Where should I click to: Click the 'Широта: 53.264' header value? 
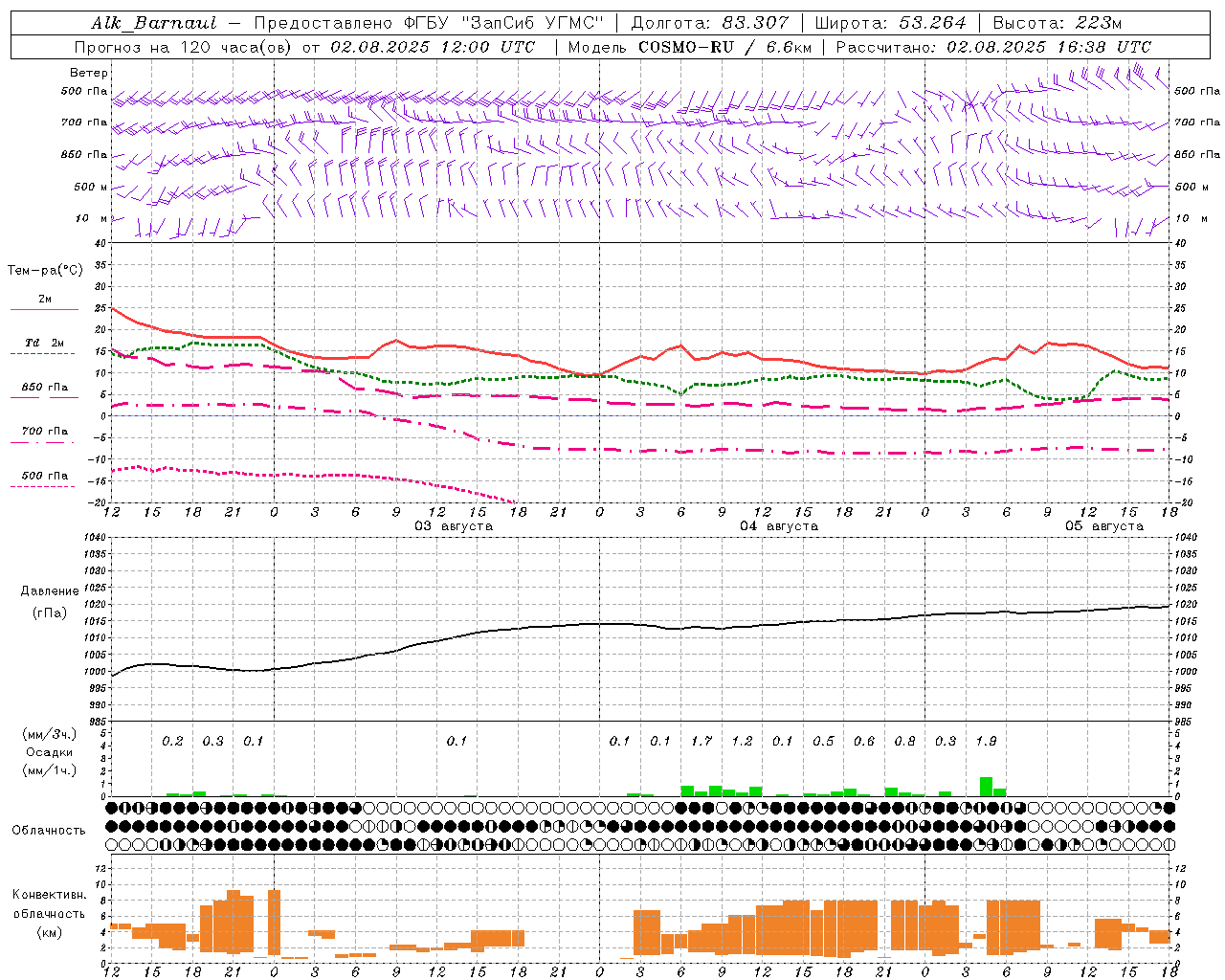tap(890, 23)
